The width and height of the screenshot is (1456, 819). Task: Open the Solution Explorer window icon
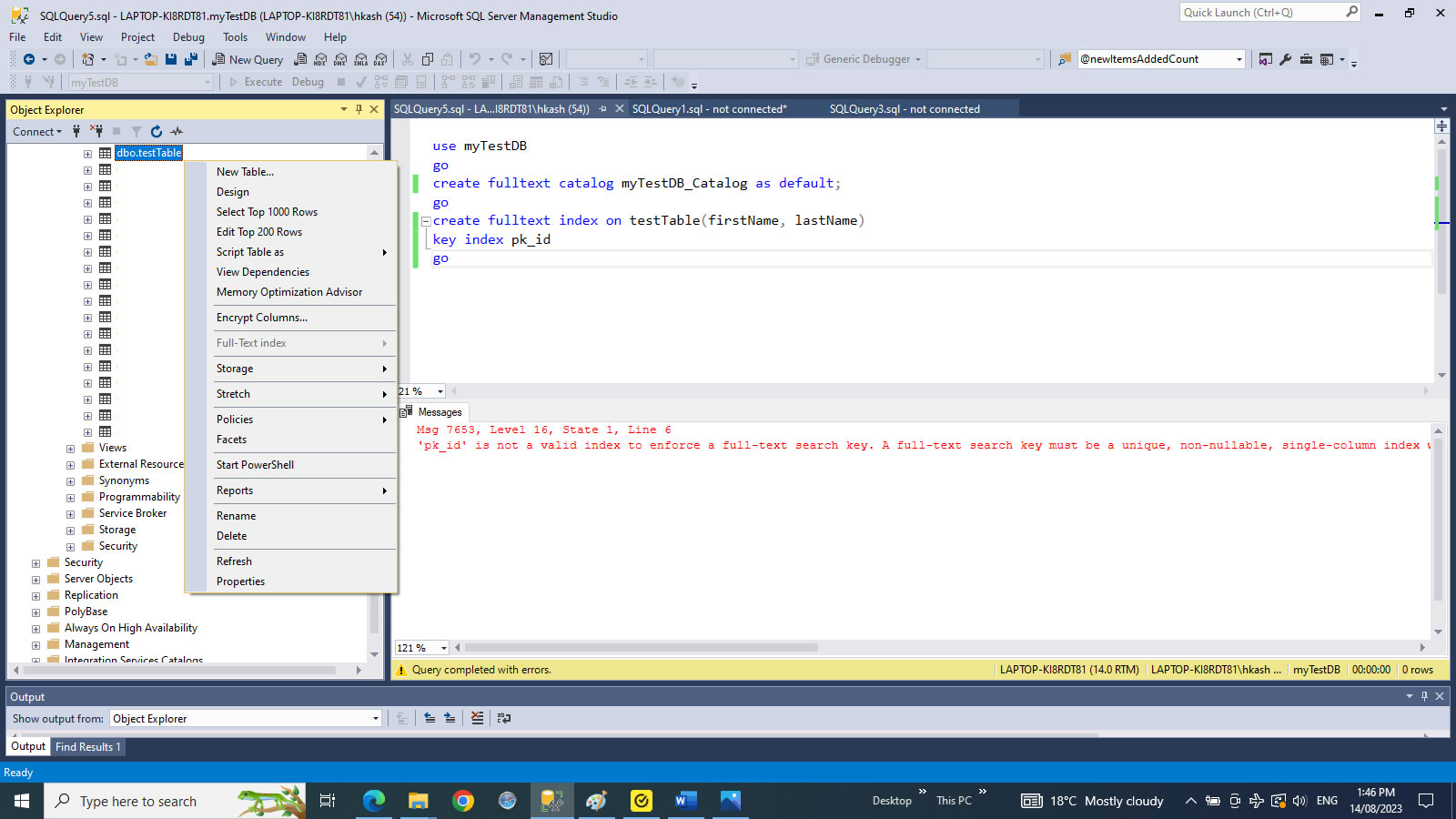coord(1265,59)
